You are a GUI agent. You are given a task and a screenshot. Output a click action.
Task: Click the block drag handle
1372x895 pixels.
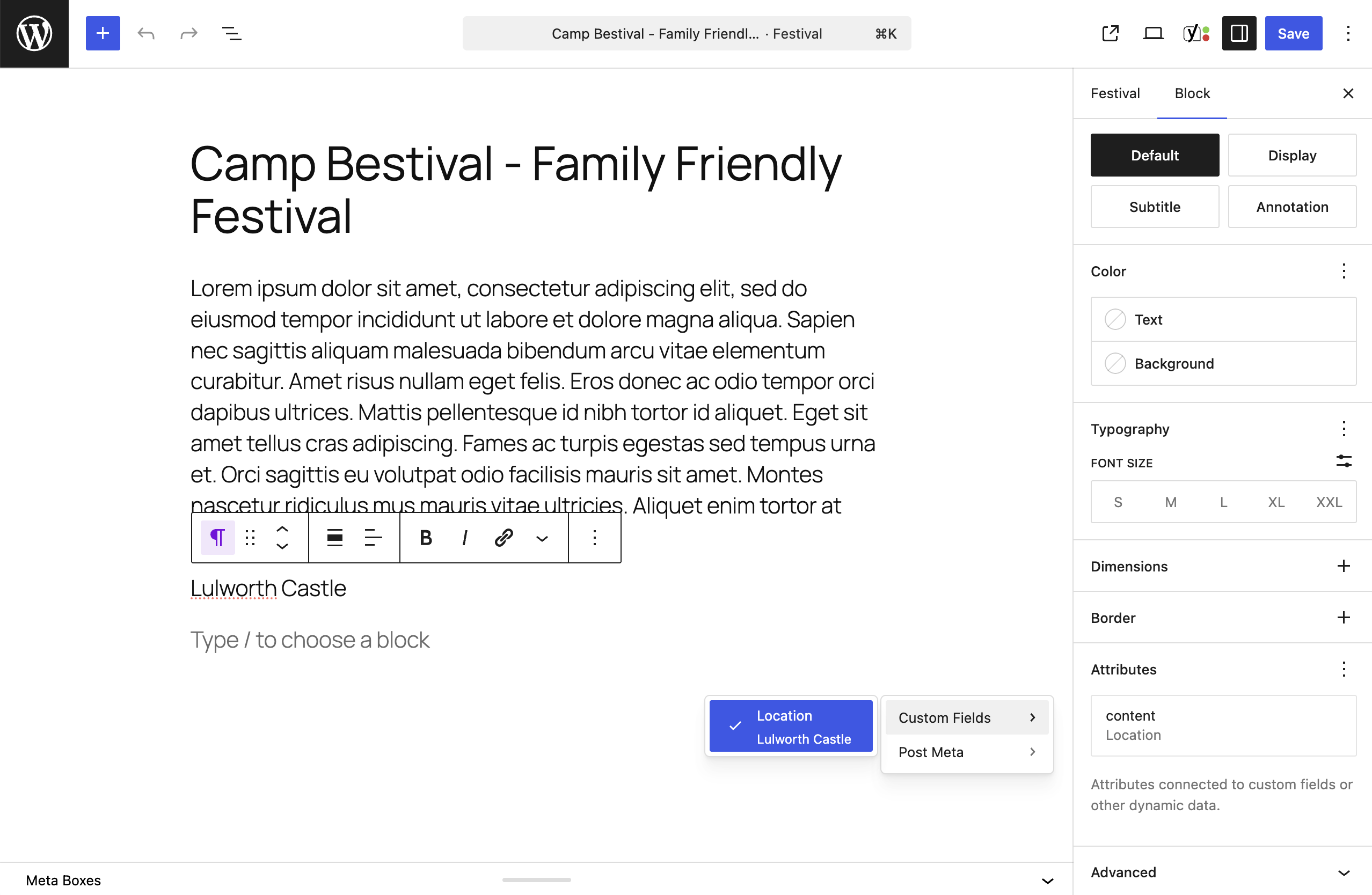click(250, 538)
